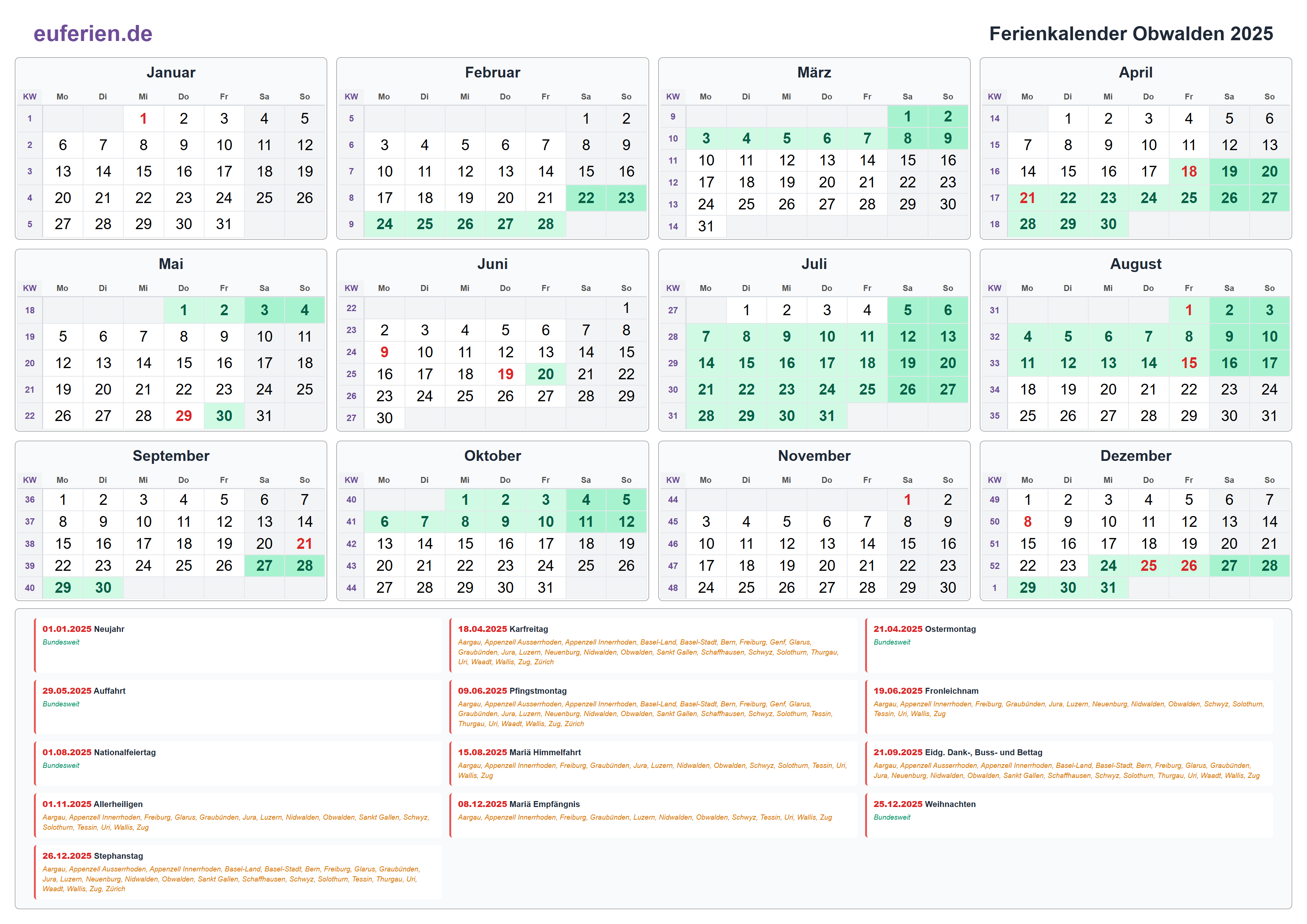Select week number 35 in August
The height and width of the screenshot is (924, 1307).
point(994,415)
